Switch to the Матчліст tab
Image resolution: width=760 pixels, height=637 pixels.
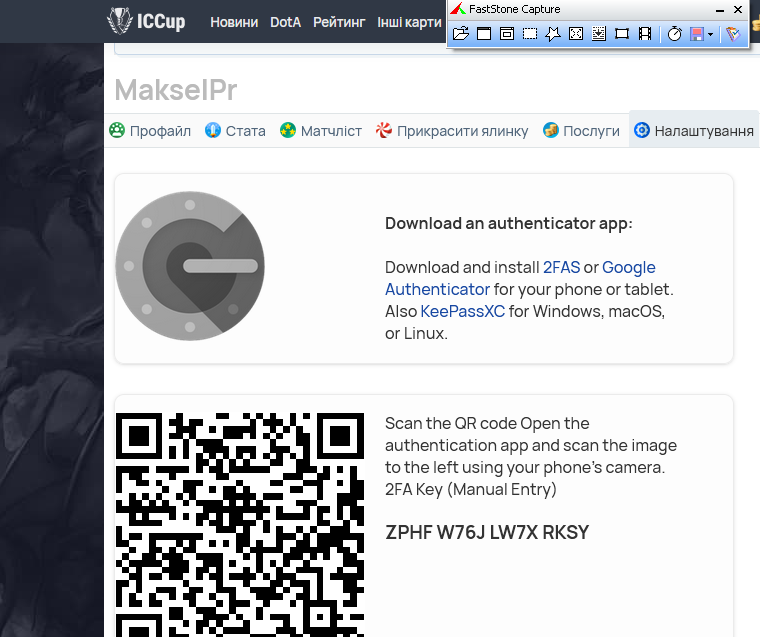[x=321, y=131]
